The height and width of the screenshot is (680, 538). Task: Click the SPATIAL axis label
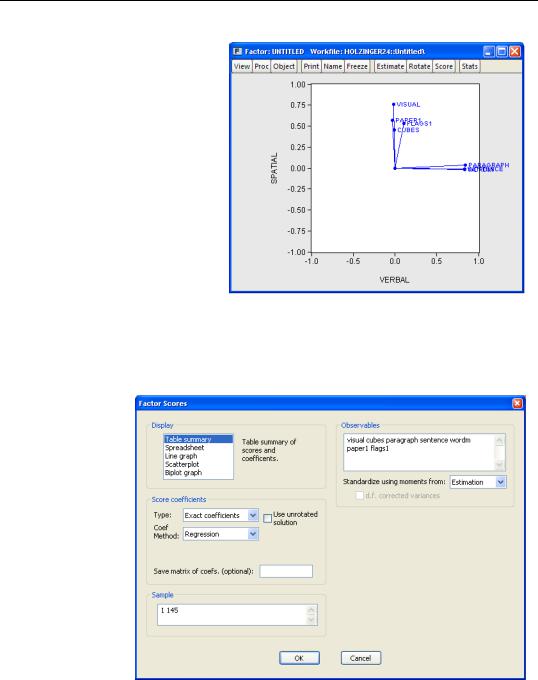tap(274, 168)
